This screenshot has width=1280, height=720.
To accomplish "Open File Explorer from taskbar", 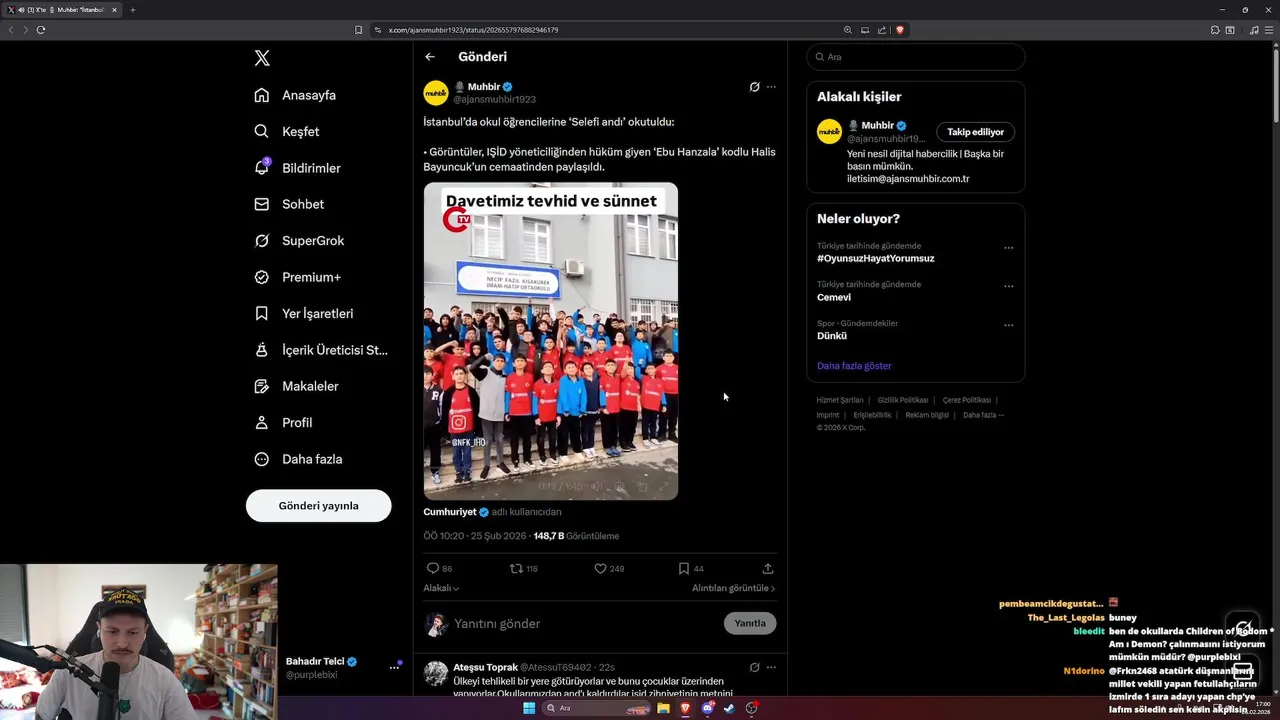I will pyautogui.click(x=663, y=708).
